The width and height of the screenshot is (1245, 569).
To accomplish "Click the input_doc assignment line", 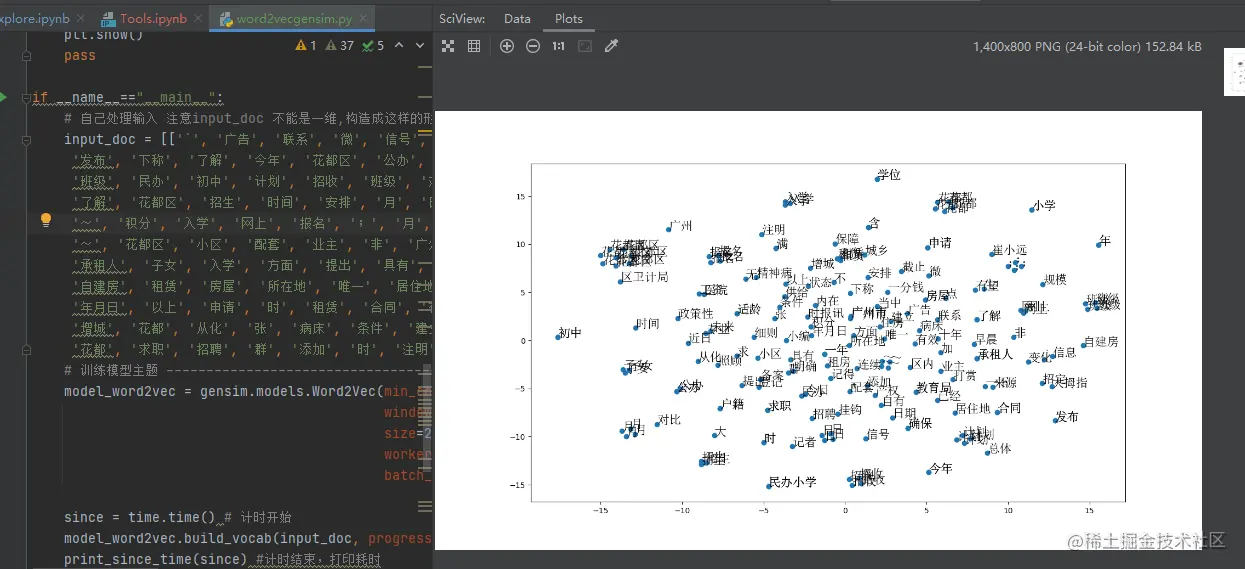I will 248,139.
